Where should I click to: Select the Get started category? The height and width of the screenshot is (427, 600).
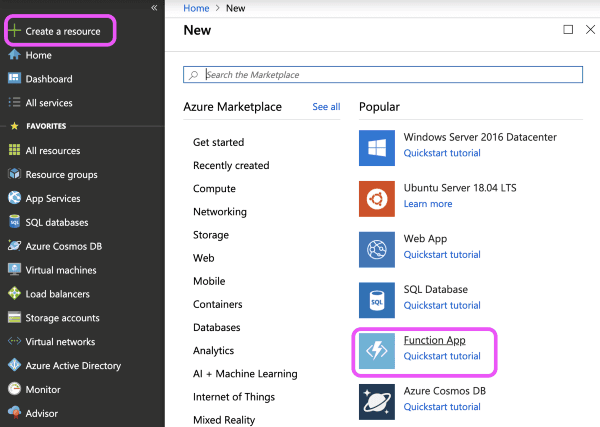click(x=218, y=142)
